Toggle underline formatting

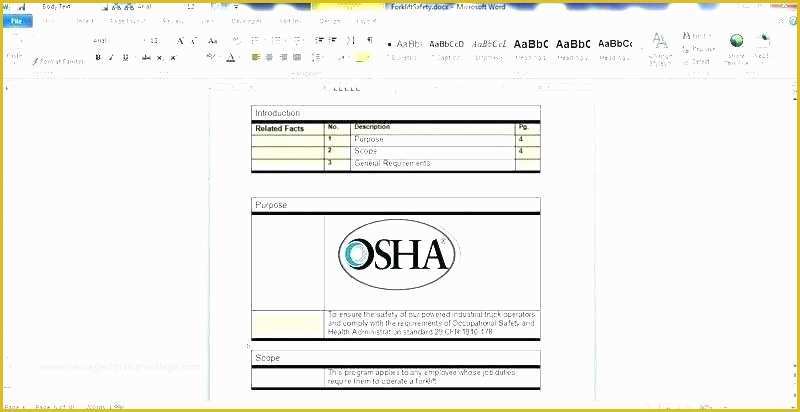(125, 58)
